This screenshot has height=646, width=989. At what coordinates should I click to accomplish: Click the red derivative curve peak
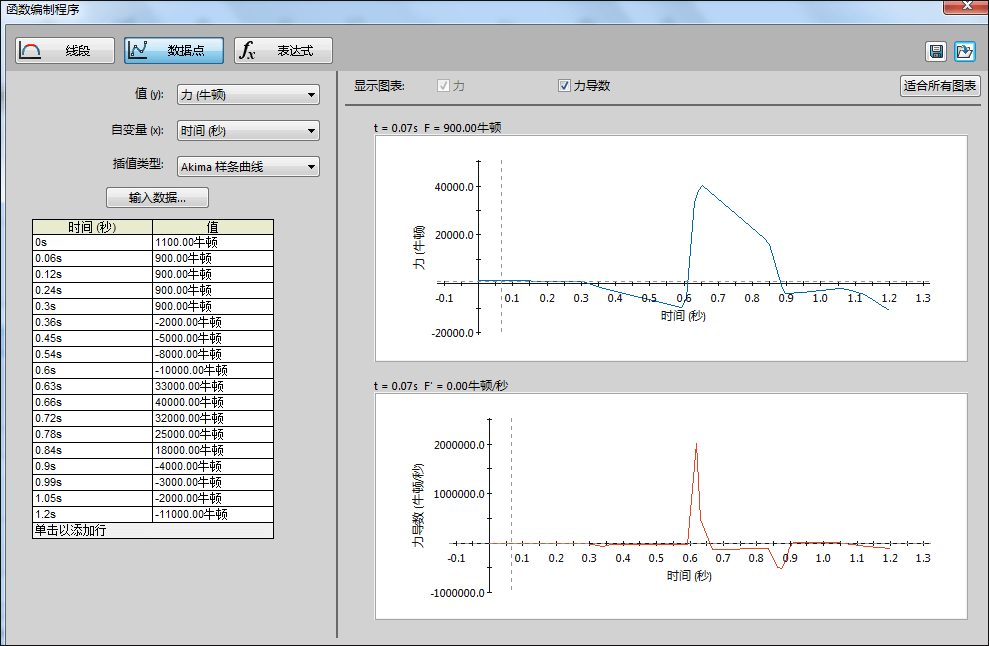[x=696, y=443]
